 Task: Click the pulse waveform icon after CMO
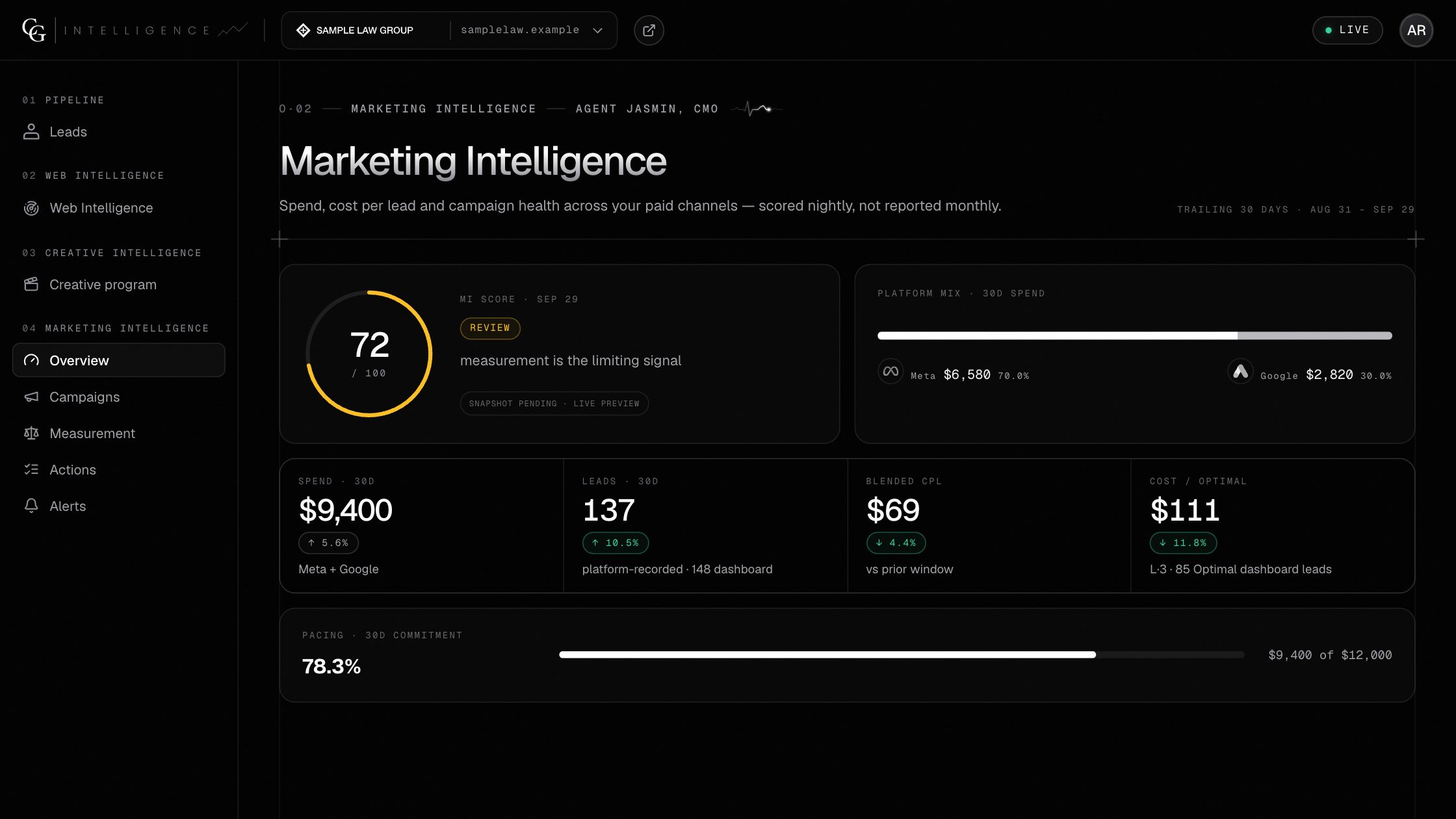coord(756,109)
